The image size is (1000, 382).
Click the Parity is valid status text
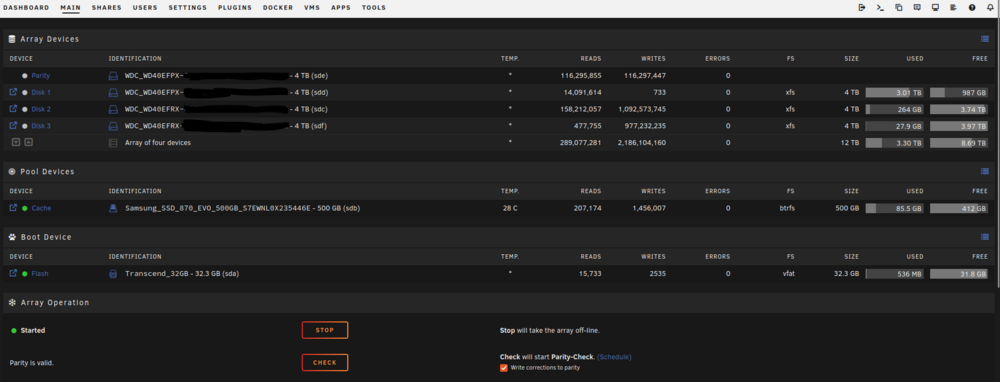click(x=32, y=363)
